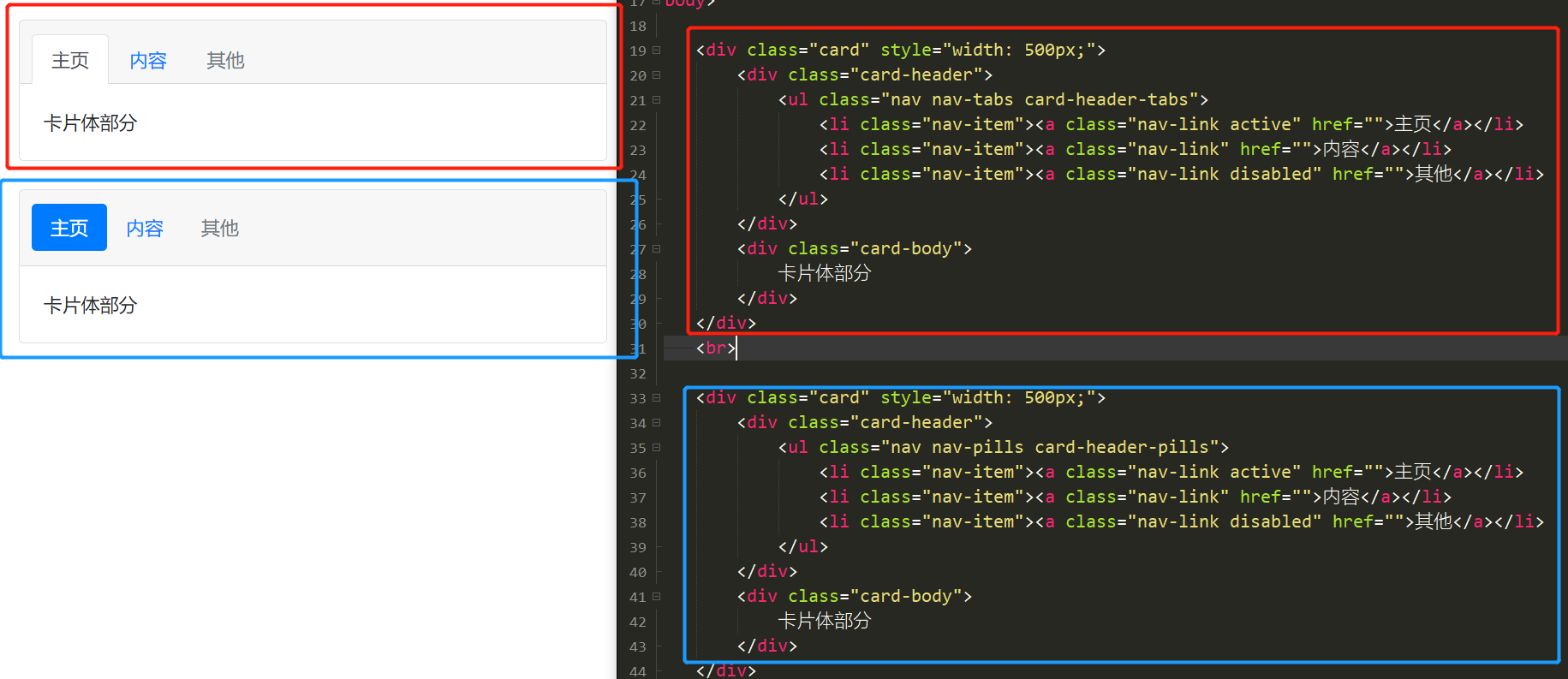
Task: Click the card-body div on line 41
Action: pos(855,596)
